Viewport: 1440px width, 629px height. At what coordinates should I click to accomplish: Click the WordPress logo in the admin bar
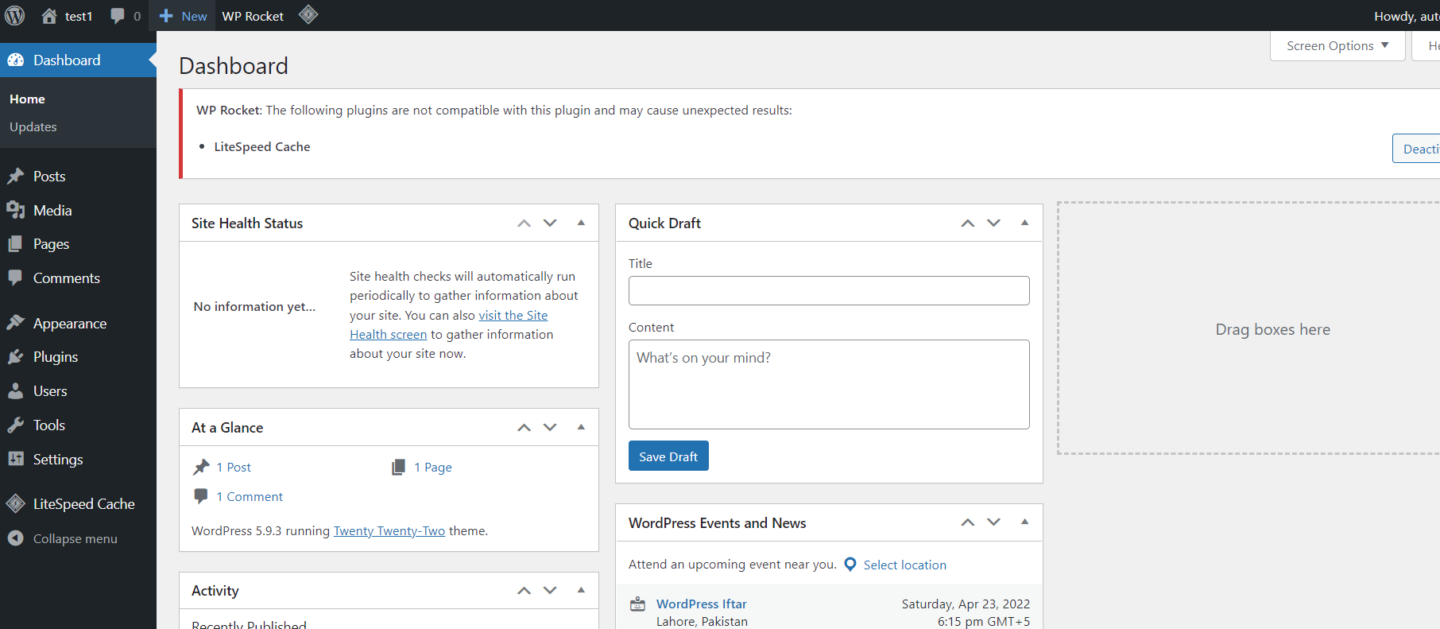click(14, 15)
